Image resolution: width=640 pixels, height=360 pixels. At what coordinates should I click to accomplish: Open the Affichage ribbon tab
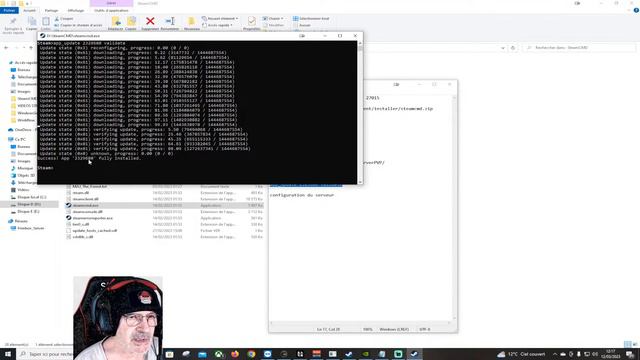click(x=76, y=10)
